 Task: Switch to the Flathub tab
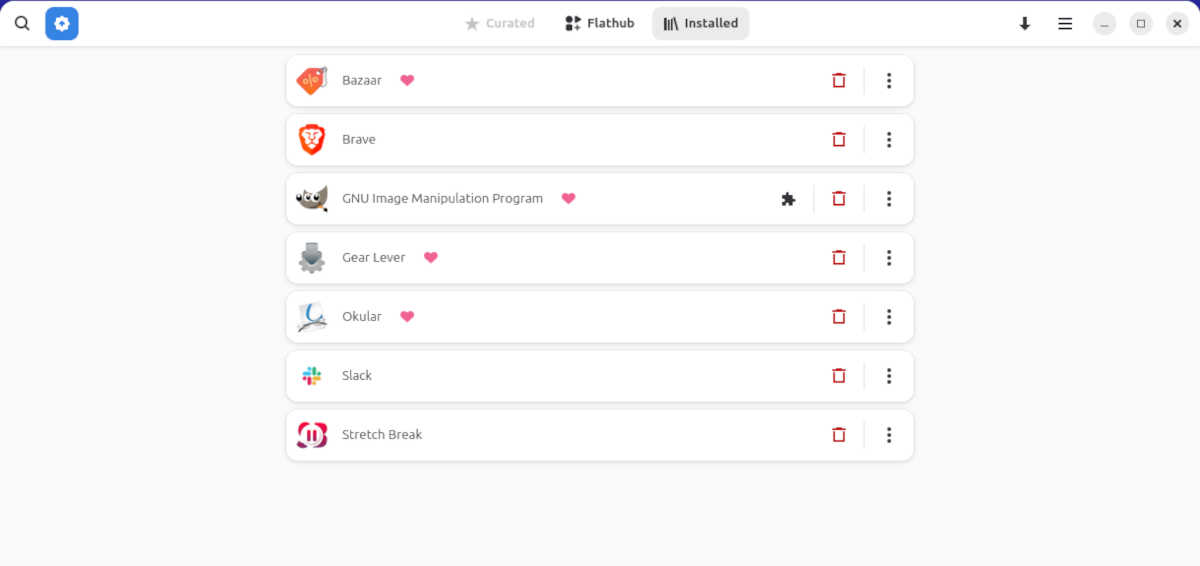pyautogui.click(x=599, y=23)
